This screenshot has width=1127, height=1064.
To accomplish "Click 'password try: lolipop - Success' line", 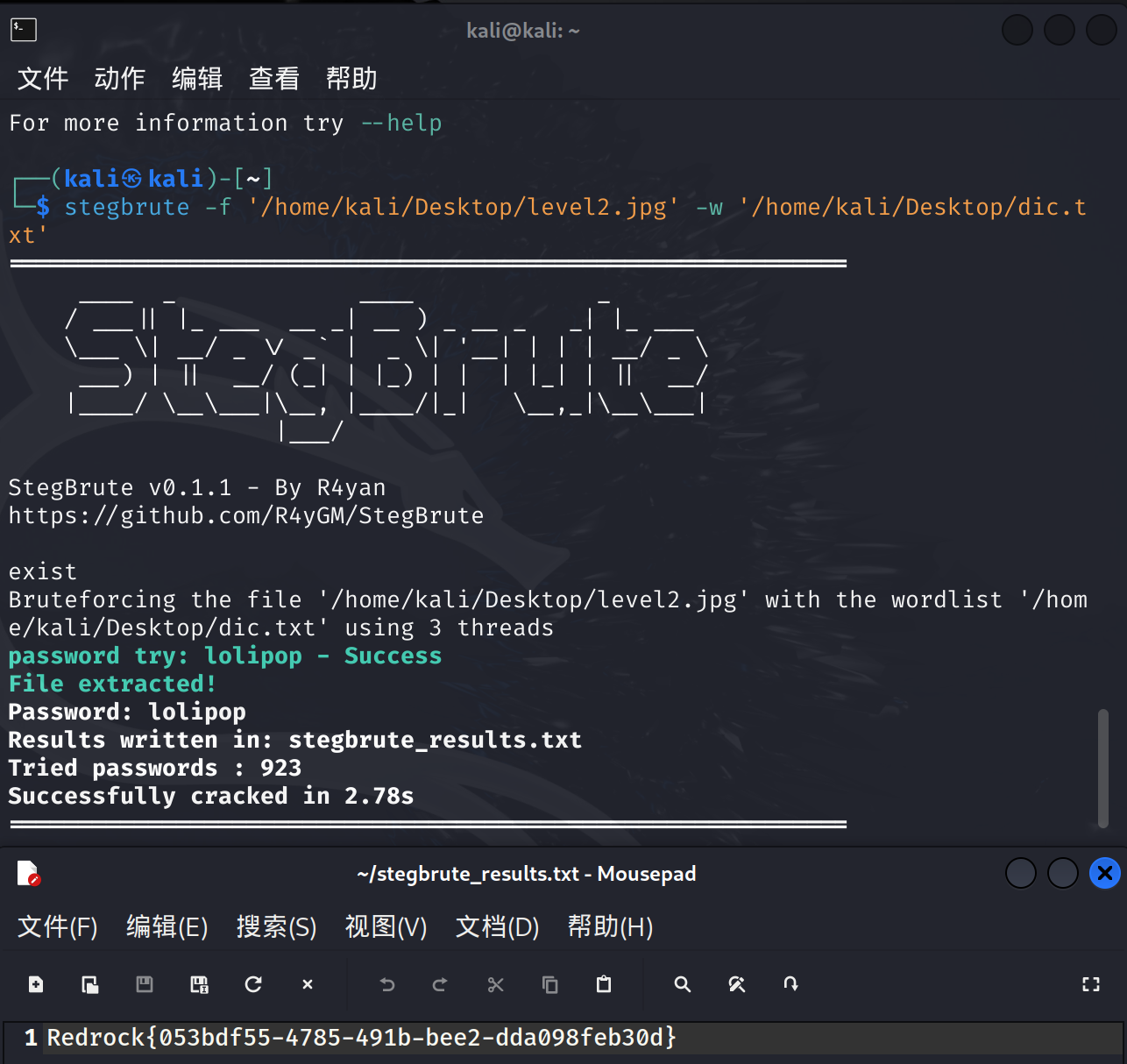I will [225, 656].
